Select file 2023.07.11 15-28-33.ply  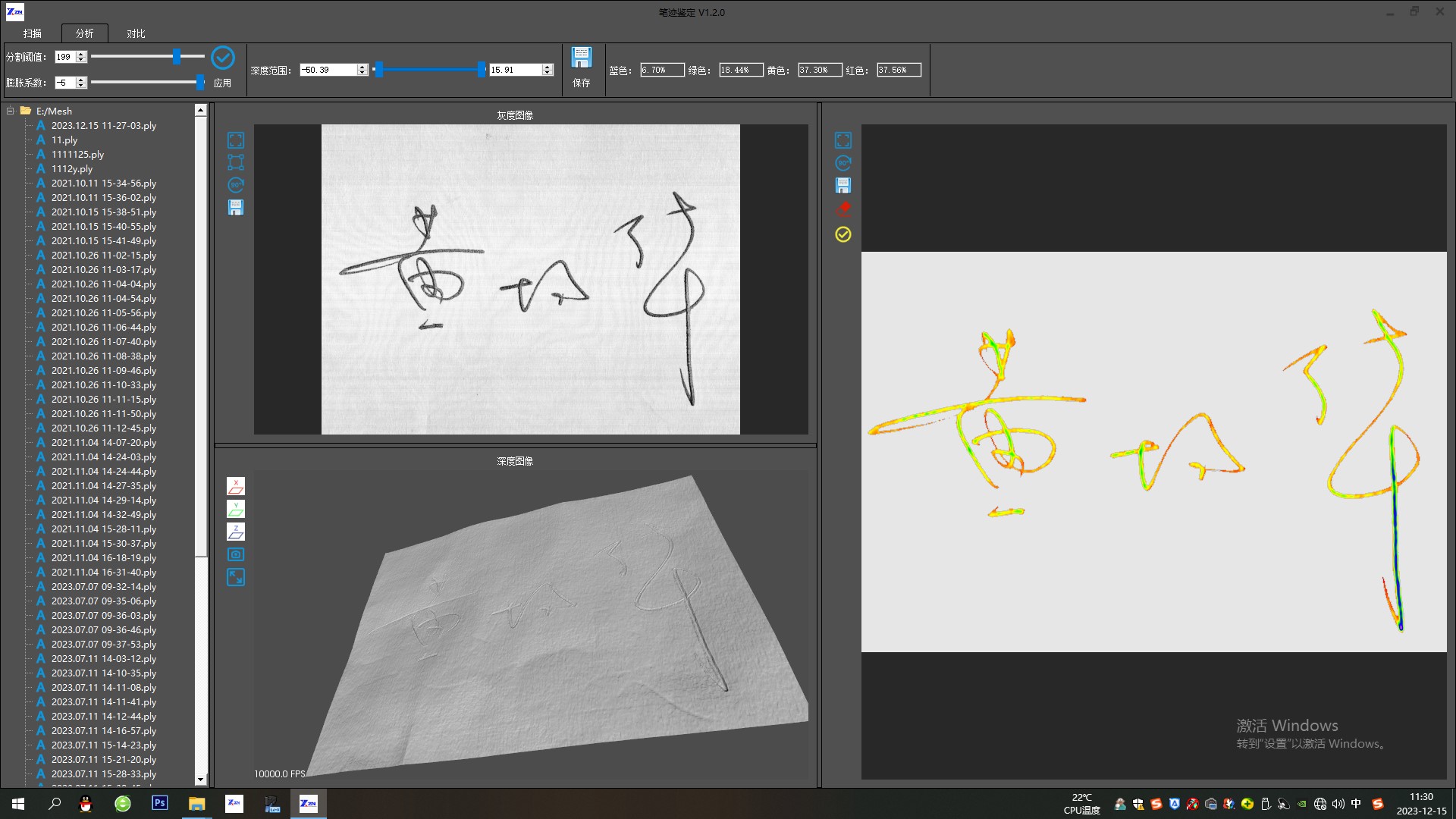(104, 774)
